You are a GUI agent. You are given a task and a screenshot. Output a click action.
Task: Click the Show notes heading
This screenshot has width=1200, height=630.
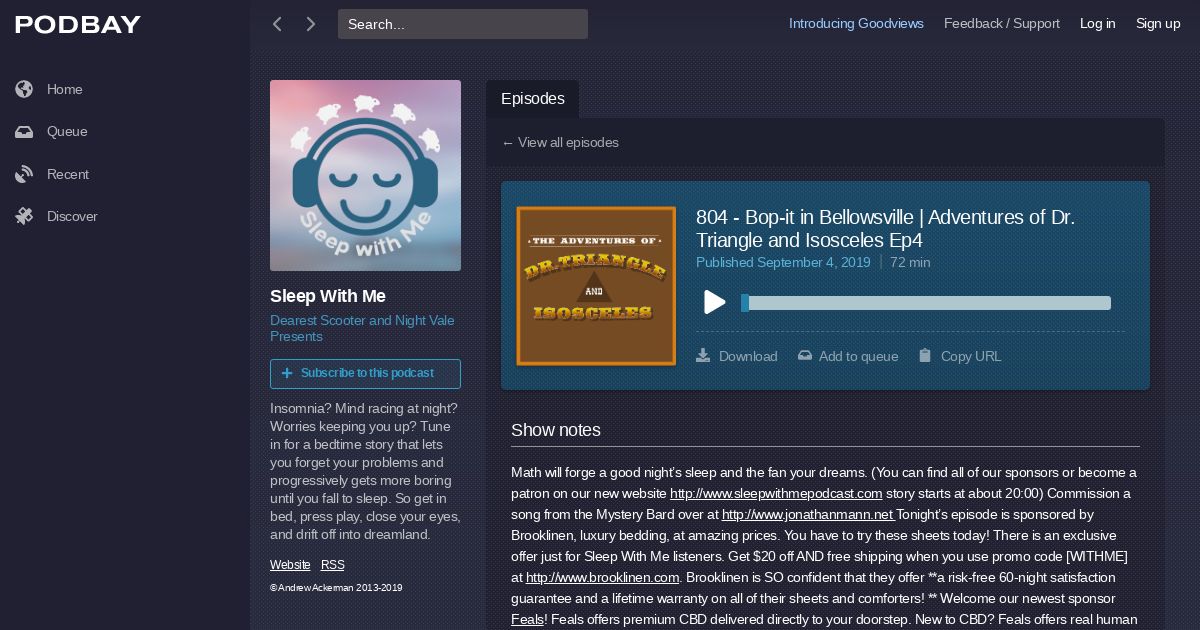[556, 430]
